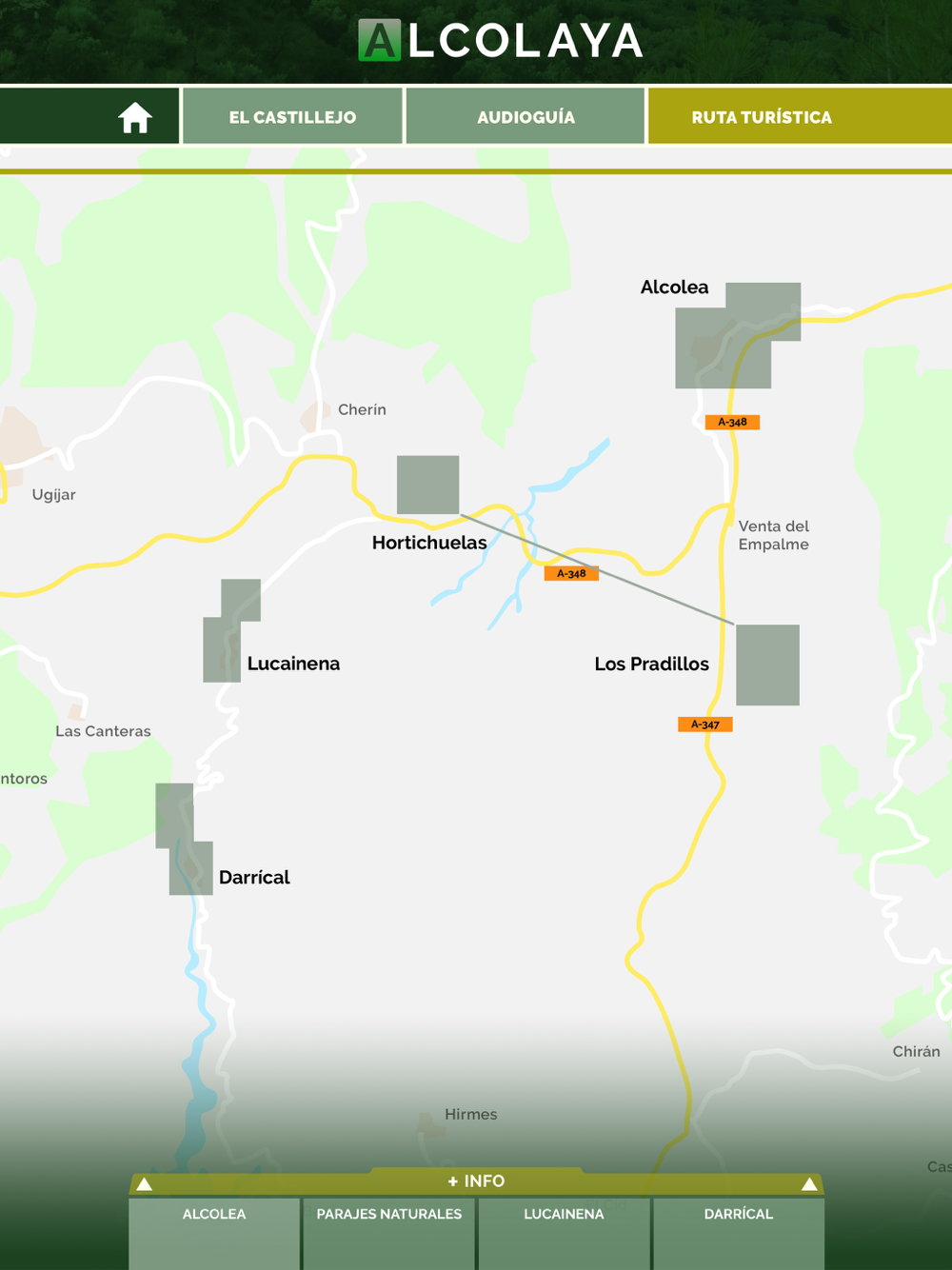Image resolution: width=952 pixels, height=1270 pixels.
Task: Click the A-348 badge near Alcolea
Action: [x=732, y=422]
